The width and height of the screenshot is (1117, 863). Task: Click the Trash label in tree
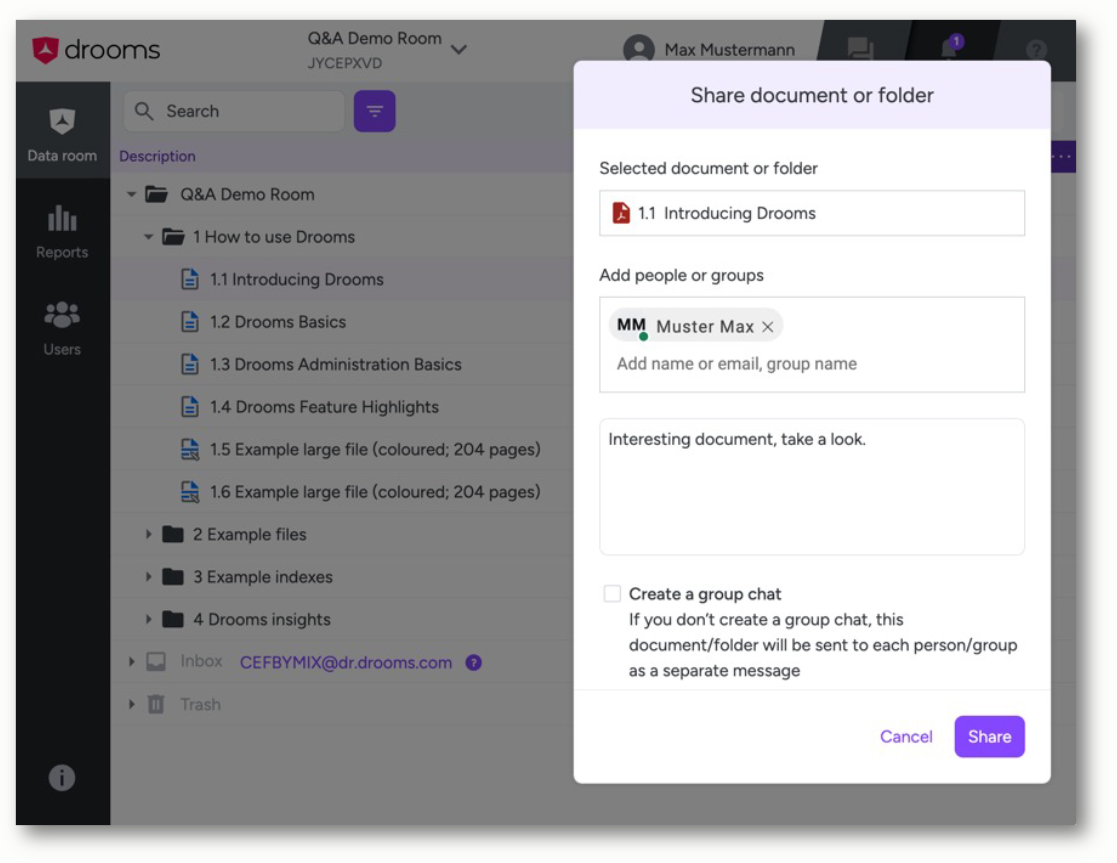pos(200,704)
